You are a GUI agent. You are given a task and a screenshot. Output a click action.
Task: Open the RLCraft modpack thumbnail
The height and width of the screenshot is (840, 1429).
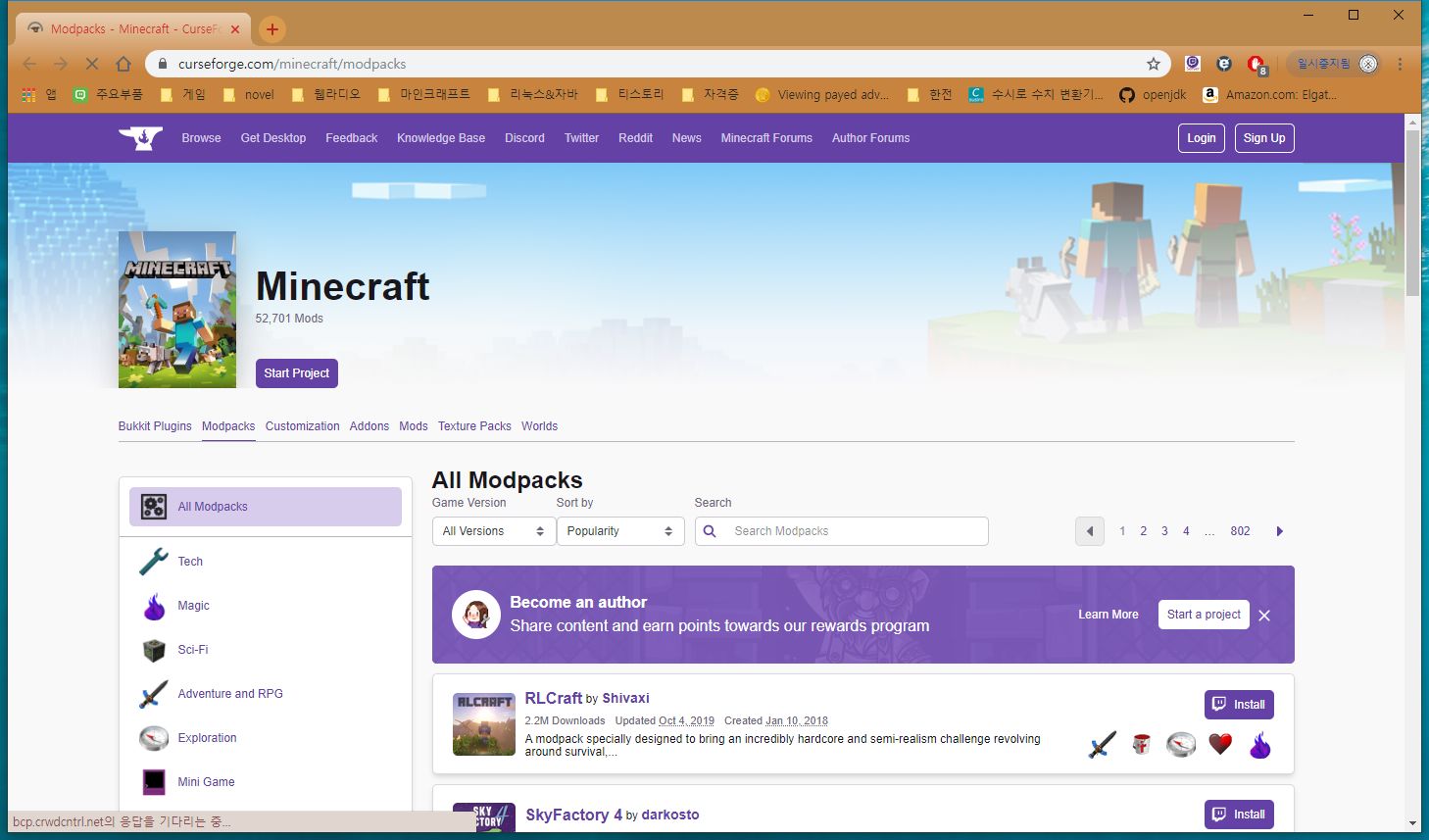[x=484, y=724]
